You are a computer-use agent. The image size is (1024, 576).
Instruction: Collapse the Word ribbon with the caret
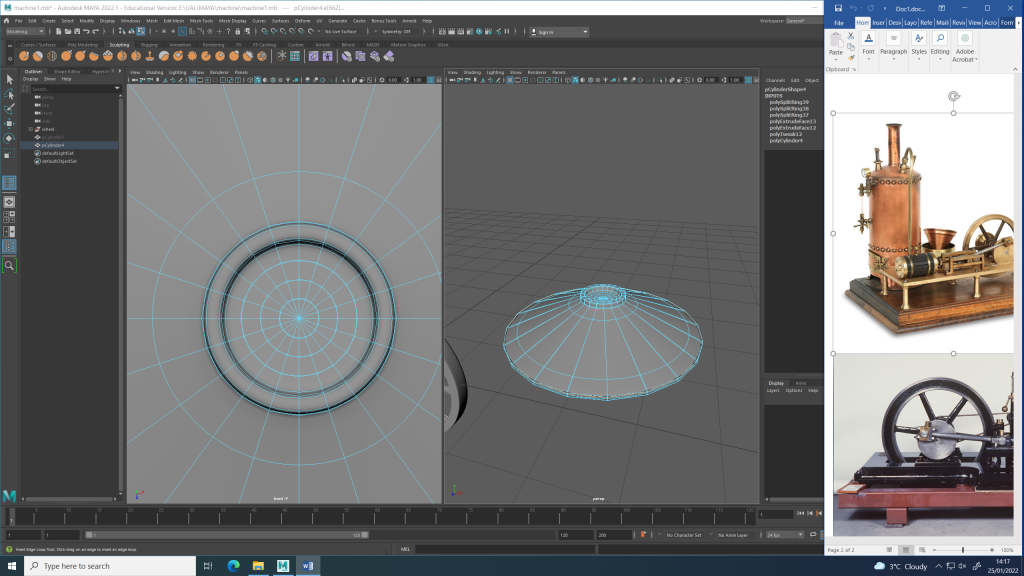tap(1015, 69)
